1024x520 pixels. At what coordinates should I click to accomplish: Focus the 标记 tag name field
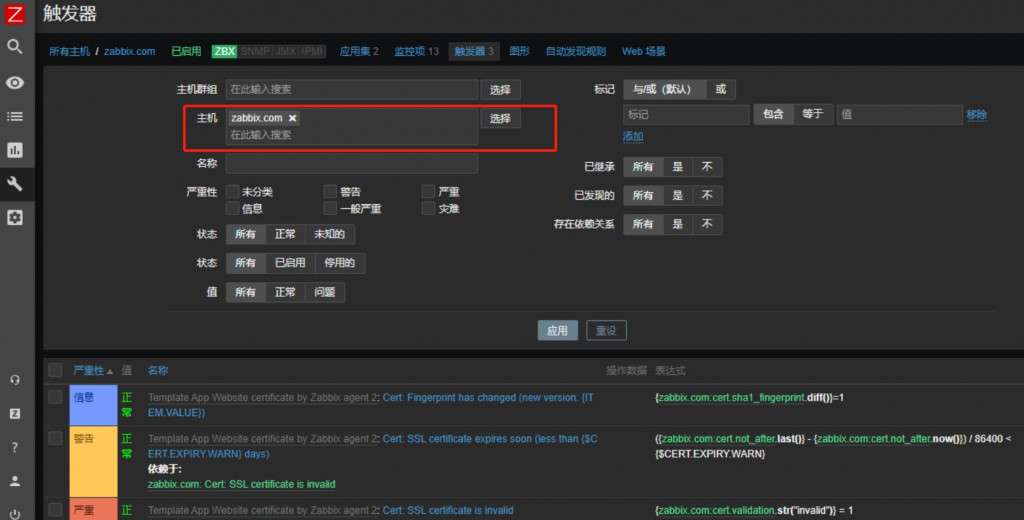coord(686,114)
